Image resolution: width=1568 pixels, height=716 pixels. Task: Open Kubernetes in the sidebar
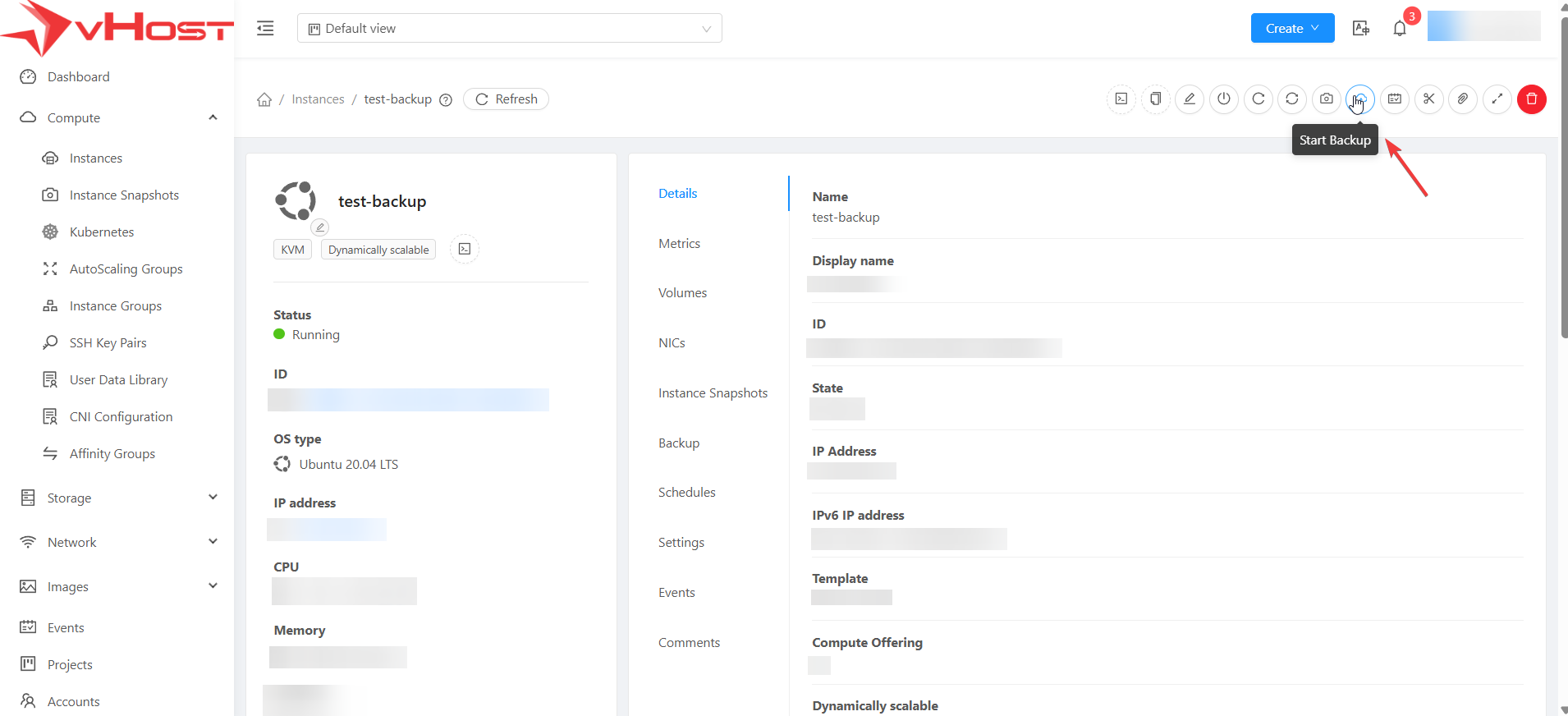(x=102, y=232)
